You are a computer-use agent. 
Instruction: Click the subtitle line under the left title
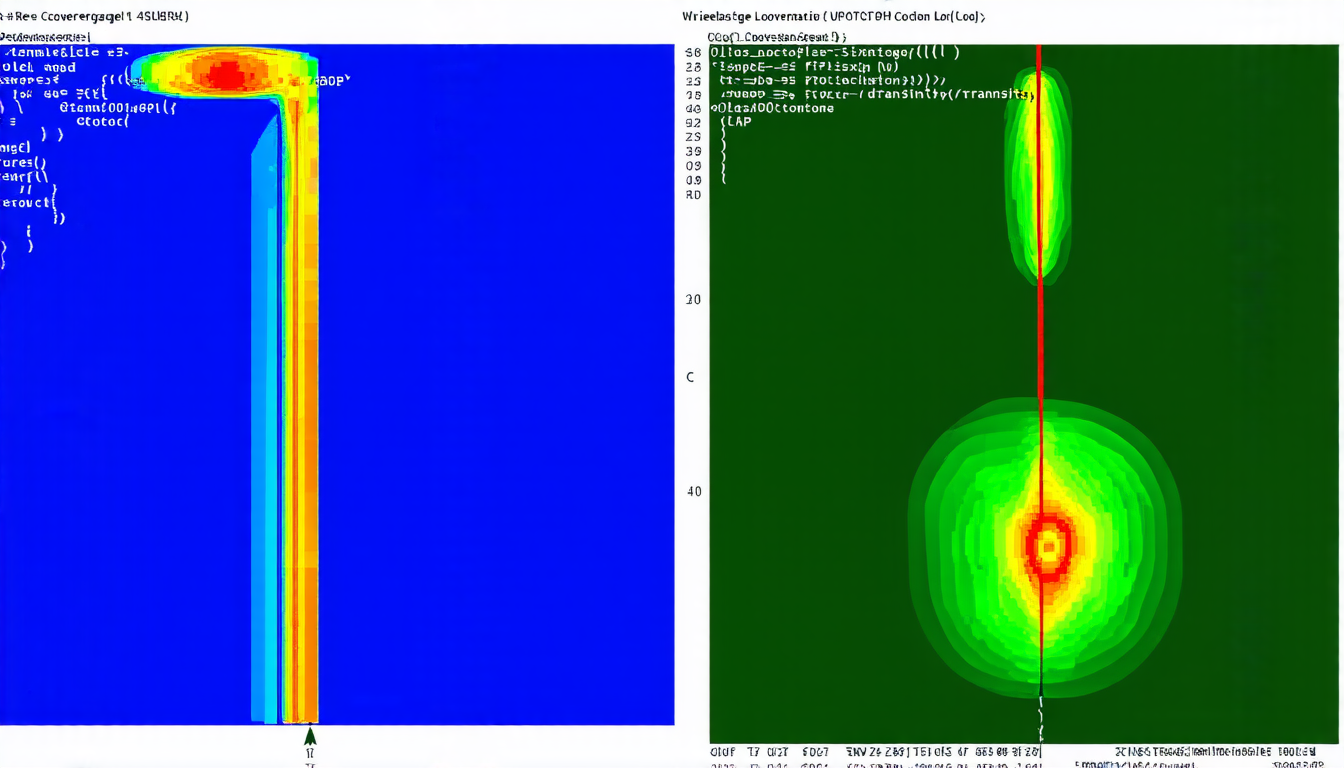coord(45,36)
